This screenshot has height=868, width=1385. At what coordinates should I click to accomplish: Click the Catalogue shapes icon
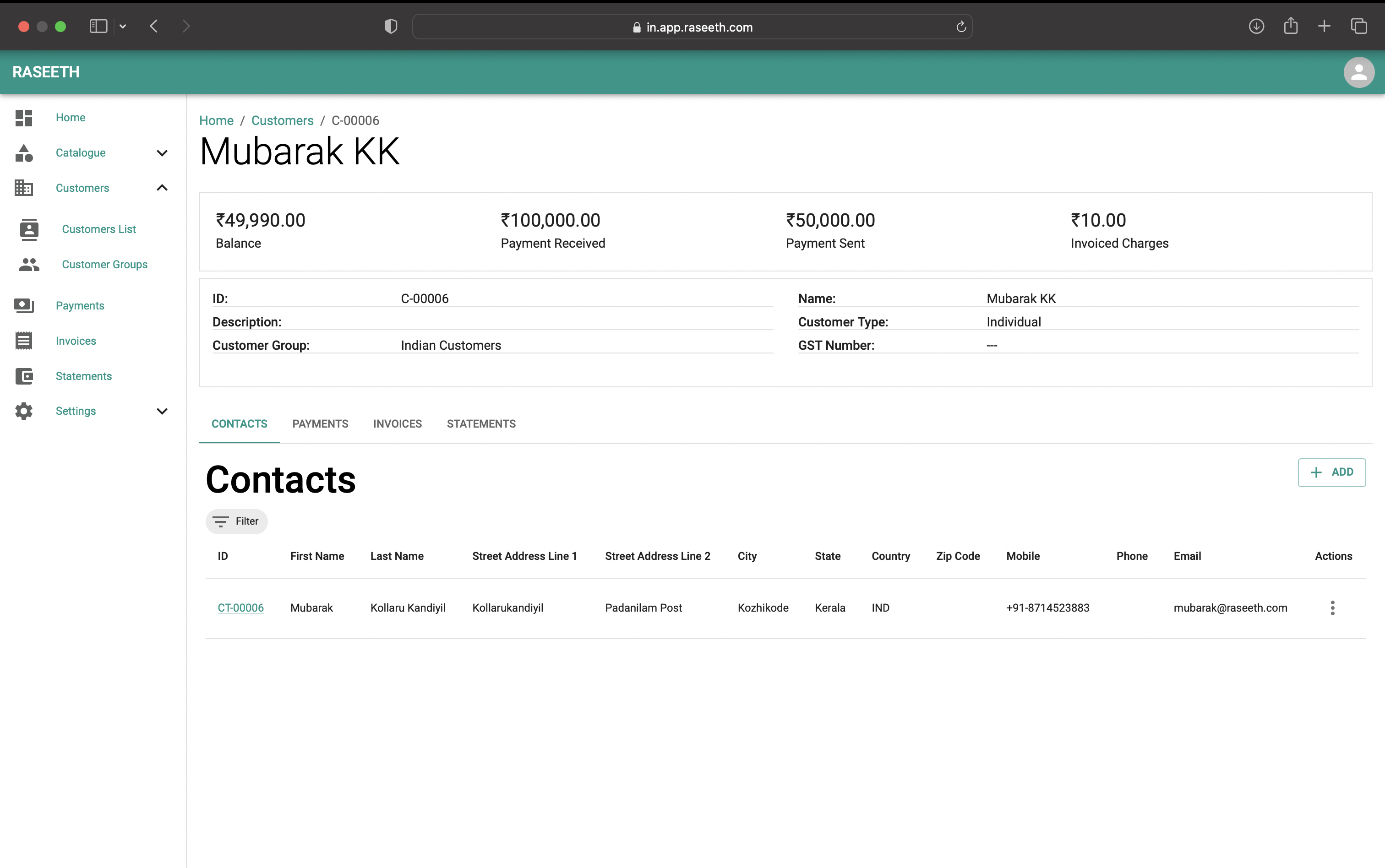point(23,153)
